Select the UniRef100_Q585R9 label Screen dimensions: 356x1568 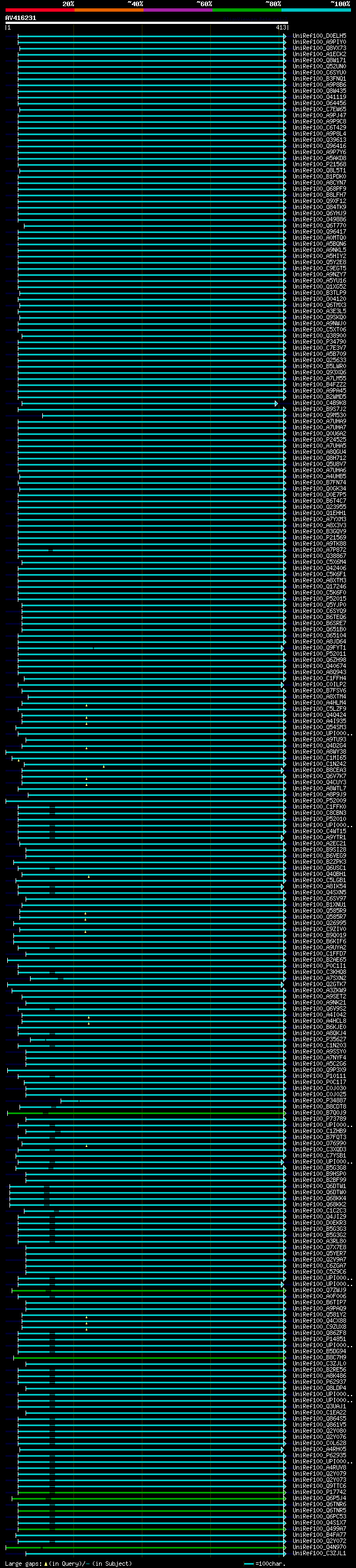319,911
